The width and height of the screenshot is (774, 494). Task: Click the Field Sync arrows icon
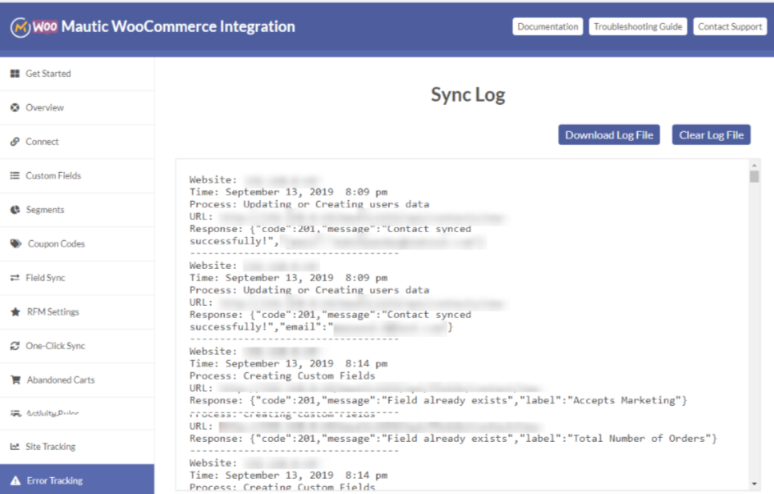[x=15, y=278]
